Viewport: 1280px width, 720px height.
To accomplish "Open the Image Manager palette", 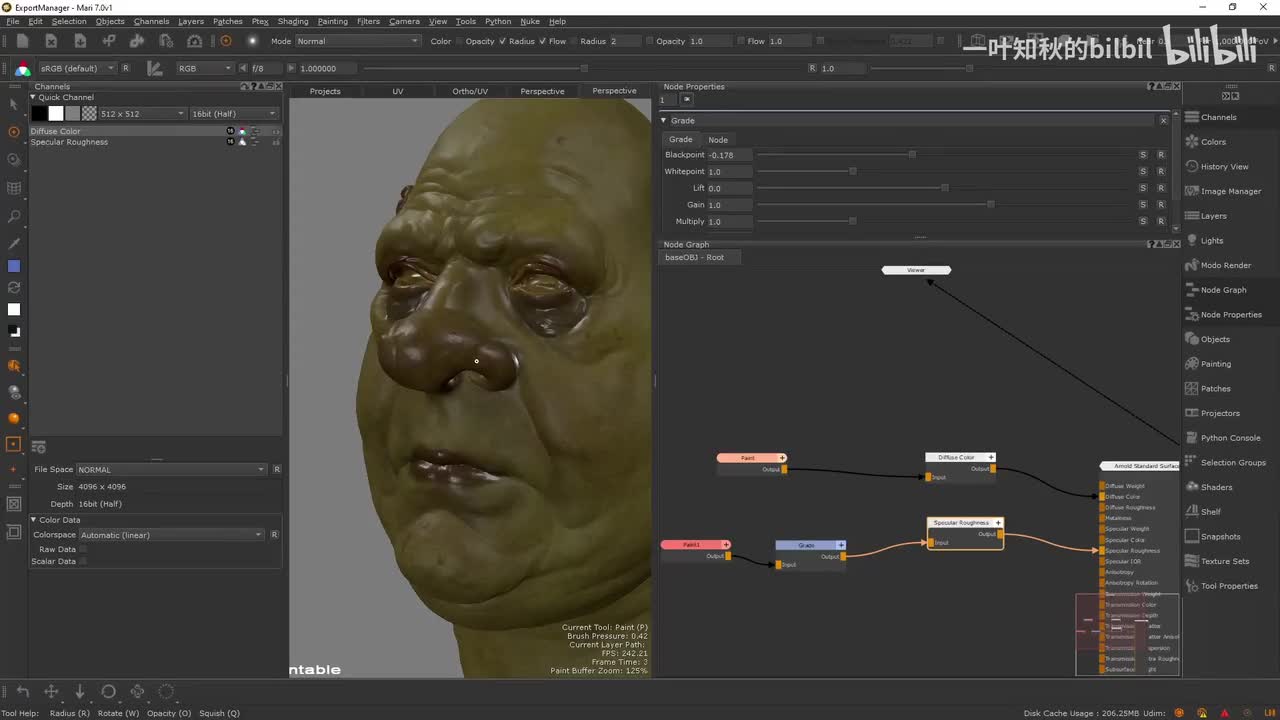I will point(1230,191).
